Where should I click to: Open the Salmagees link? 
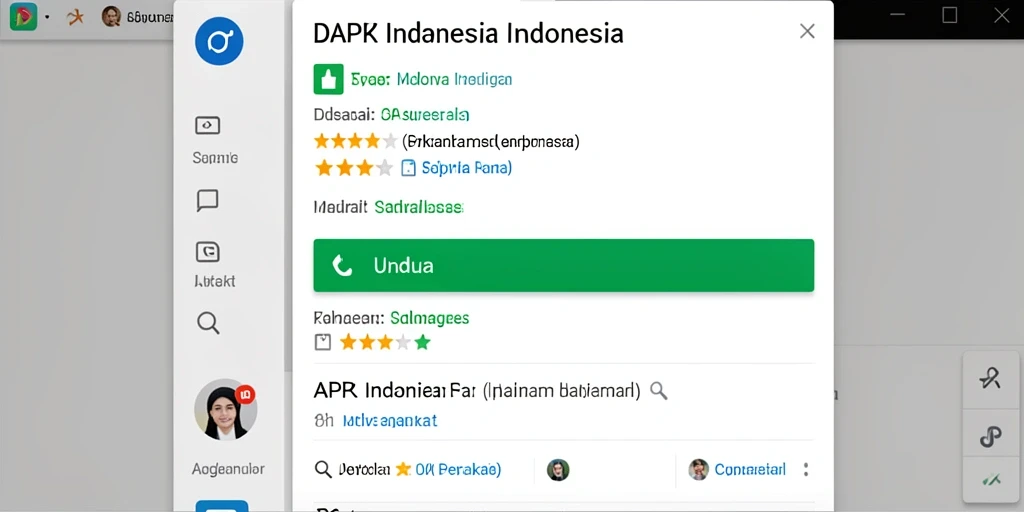(x=430, y=318)
